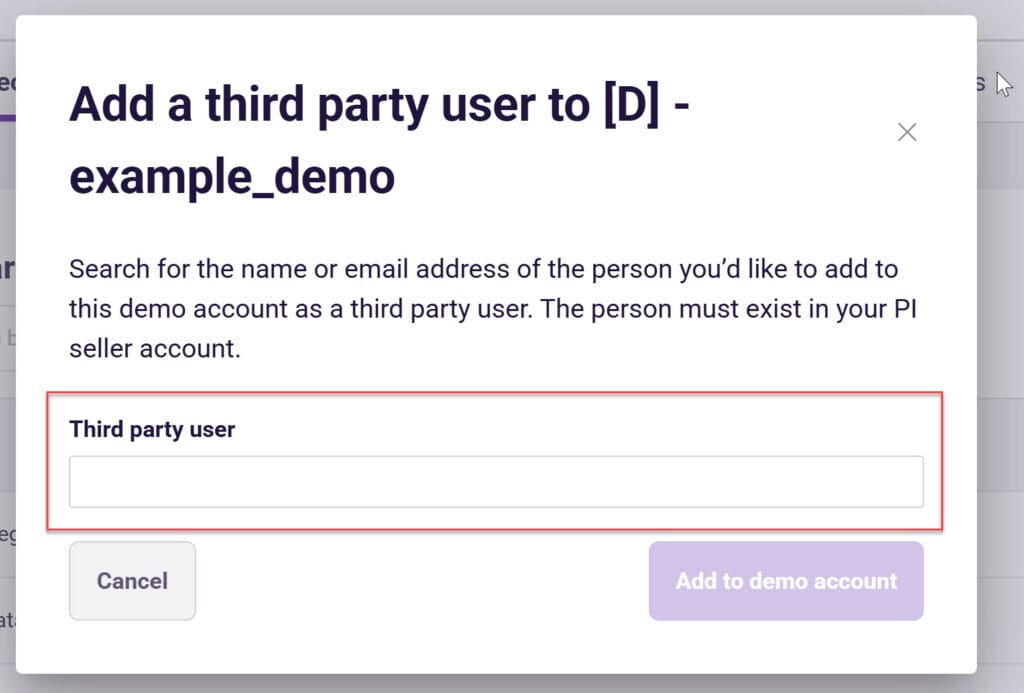The image size is (1024, 693).
Task: Click the "Third party user" field label
Action: tap(152, 430)
